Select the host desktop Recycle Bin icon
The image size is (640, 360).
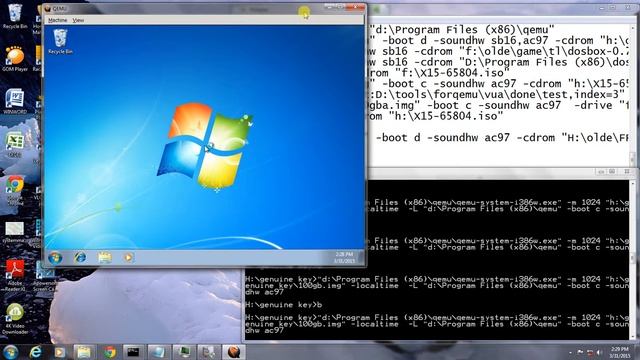tap(15, 17)
